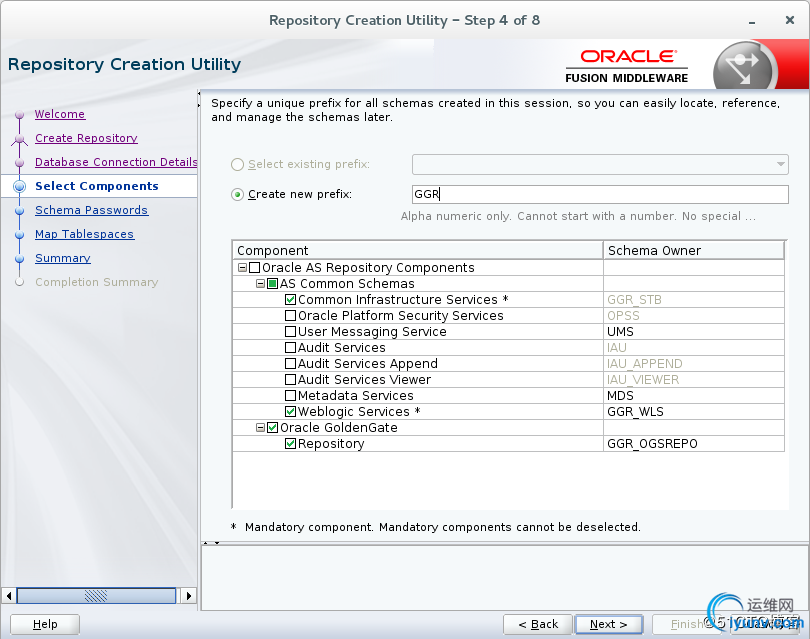The width and height of the screenshot is (810, 639).
Task: Click the sidebar horizontal scrollbar thumb
Action: [x=96, y=596]
